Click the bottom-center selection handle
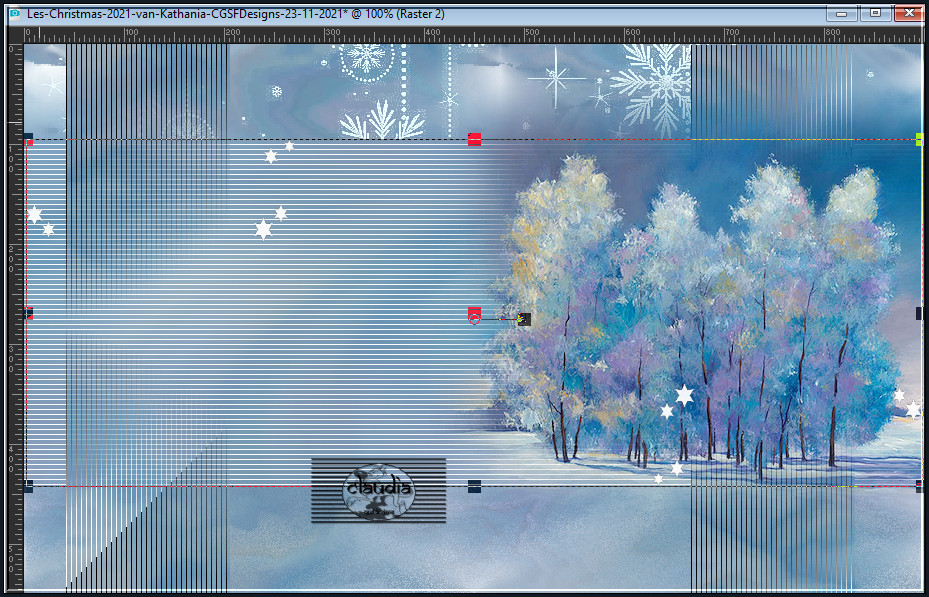Screen dimensions: 929x597 point(474,486)
